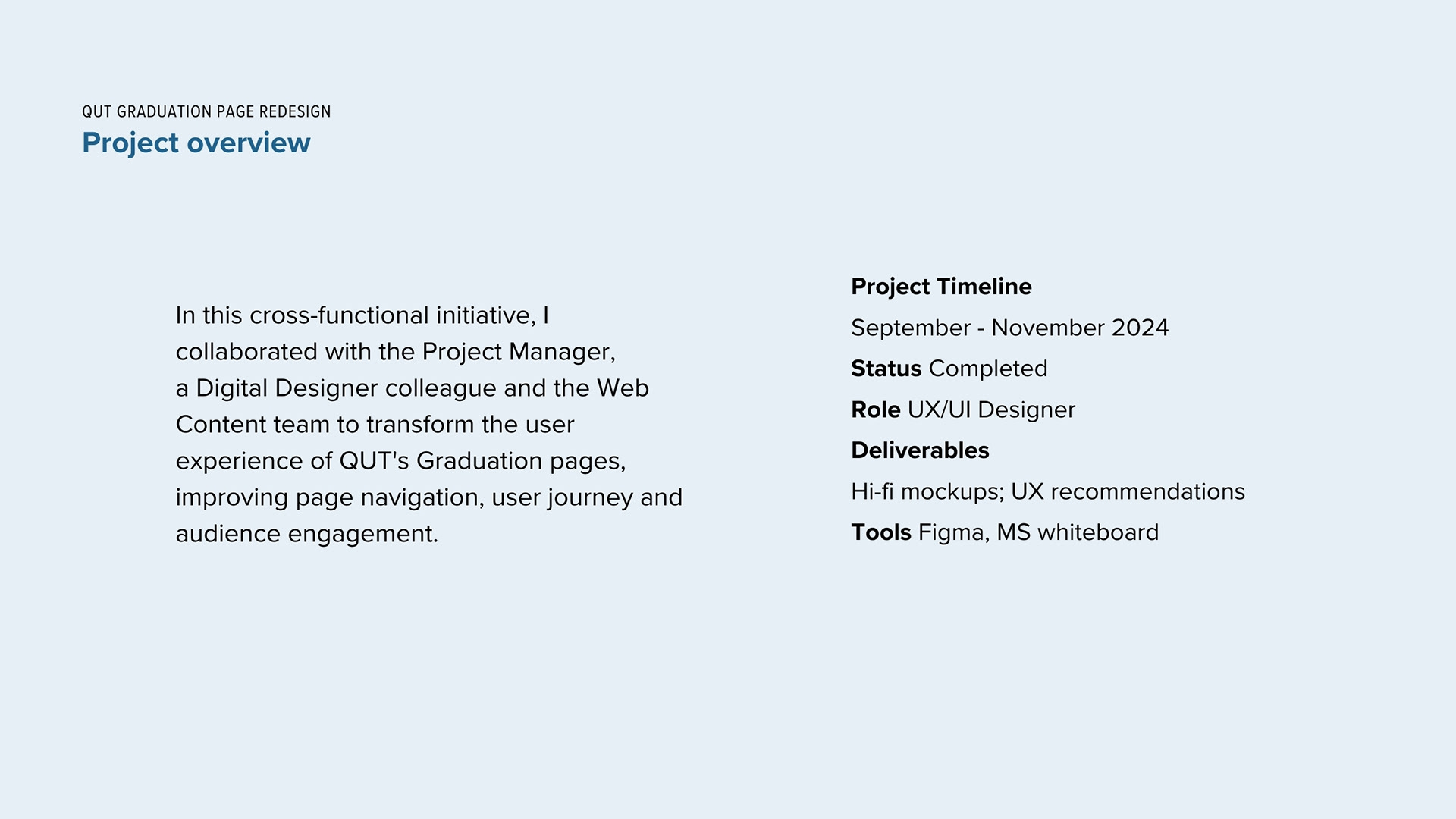Click the 'Deliverables' heading
Image resolution: width=1456 pixels, height=819 pixels.
point(920,450)
